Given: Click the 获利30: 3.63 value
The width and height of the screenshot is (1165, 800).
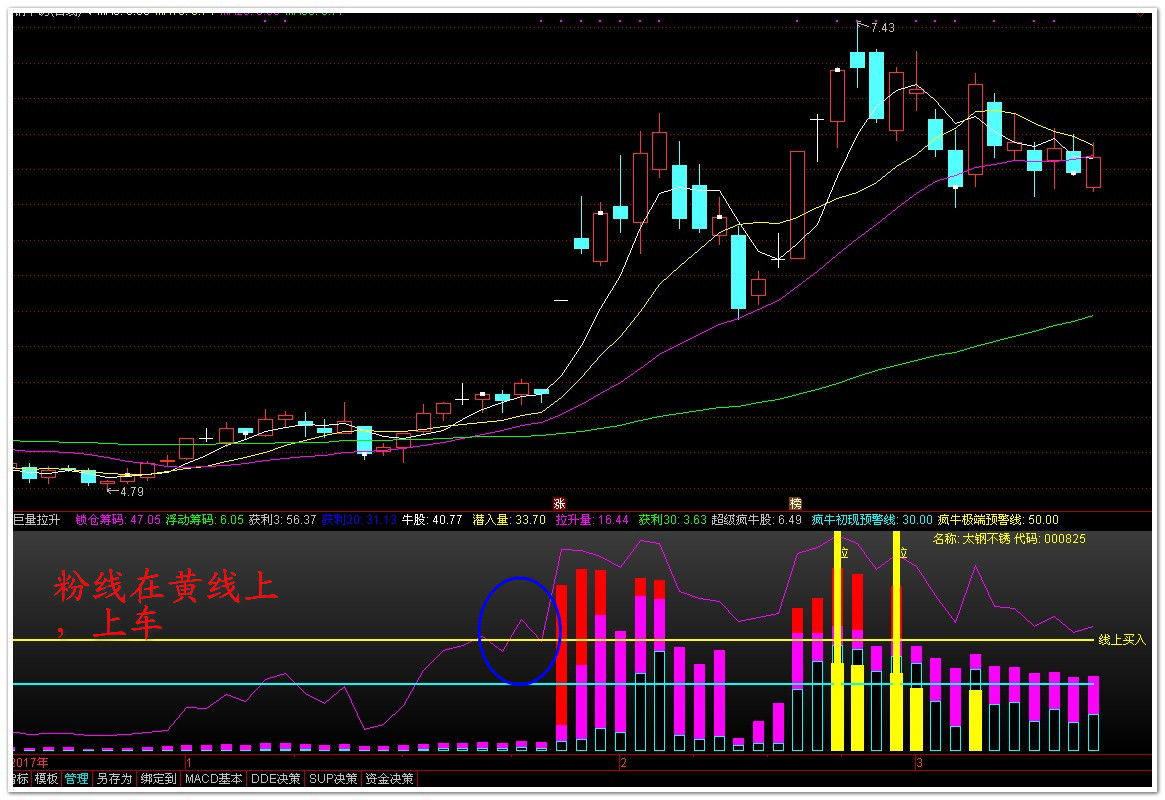Looking at the screenshot, I should (x=672, y=520).
